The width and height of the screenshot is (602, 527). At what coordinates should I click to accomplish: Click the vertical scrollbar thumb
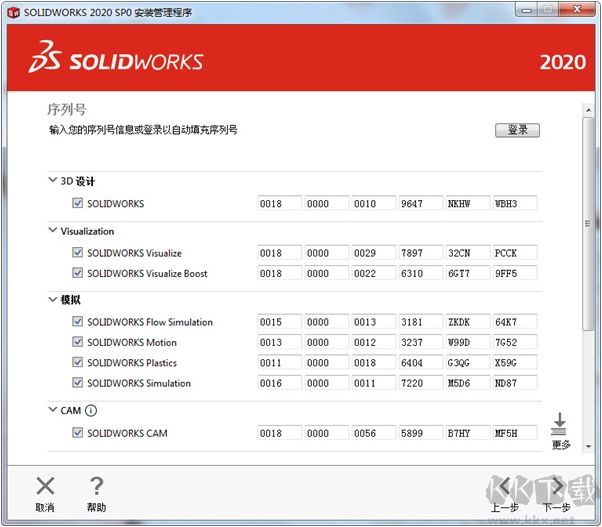pyautogui.click(x=588, y=224)
